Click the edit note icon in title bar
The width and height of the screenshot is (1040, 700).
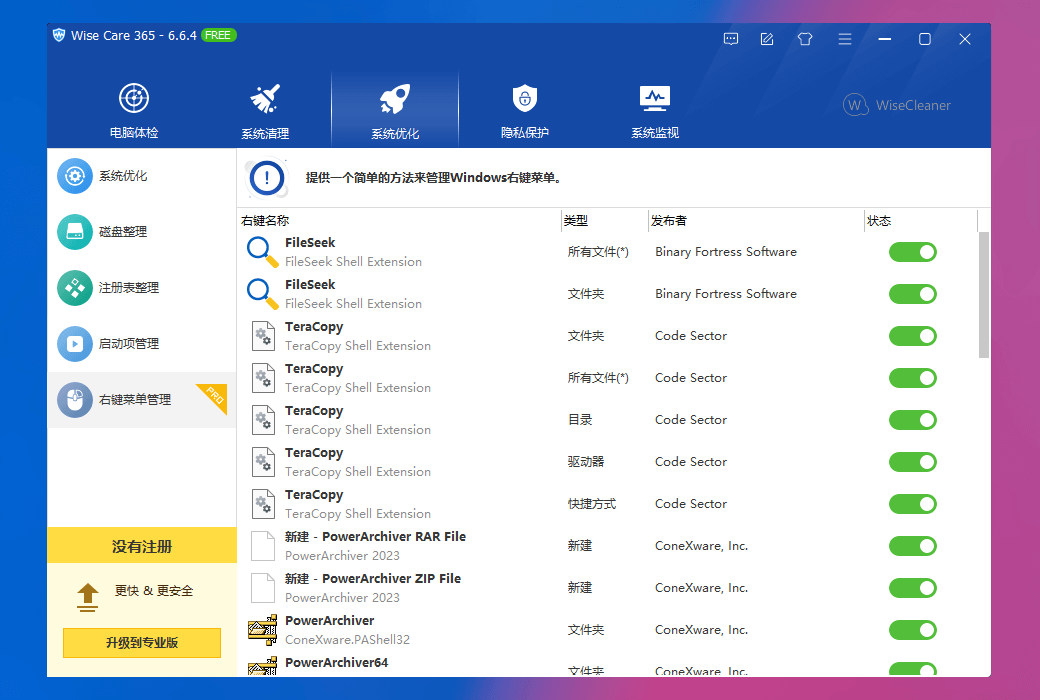(x=767, y=39)
